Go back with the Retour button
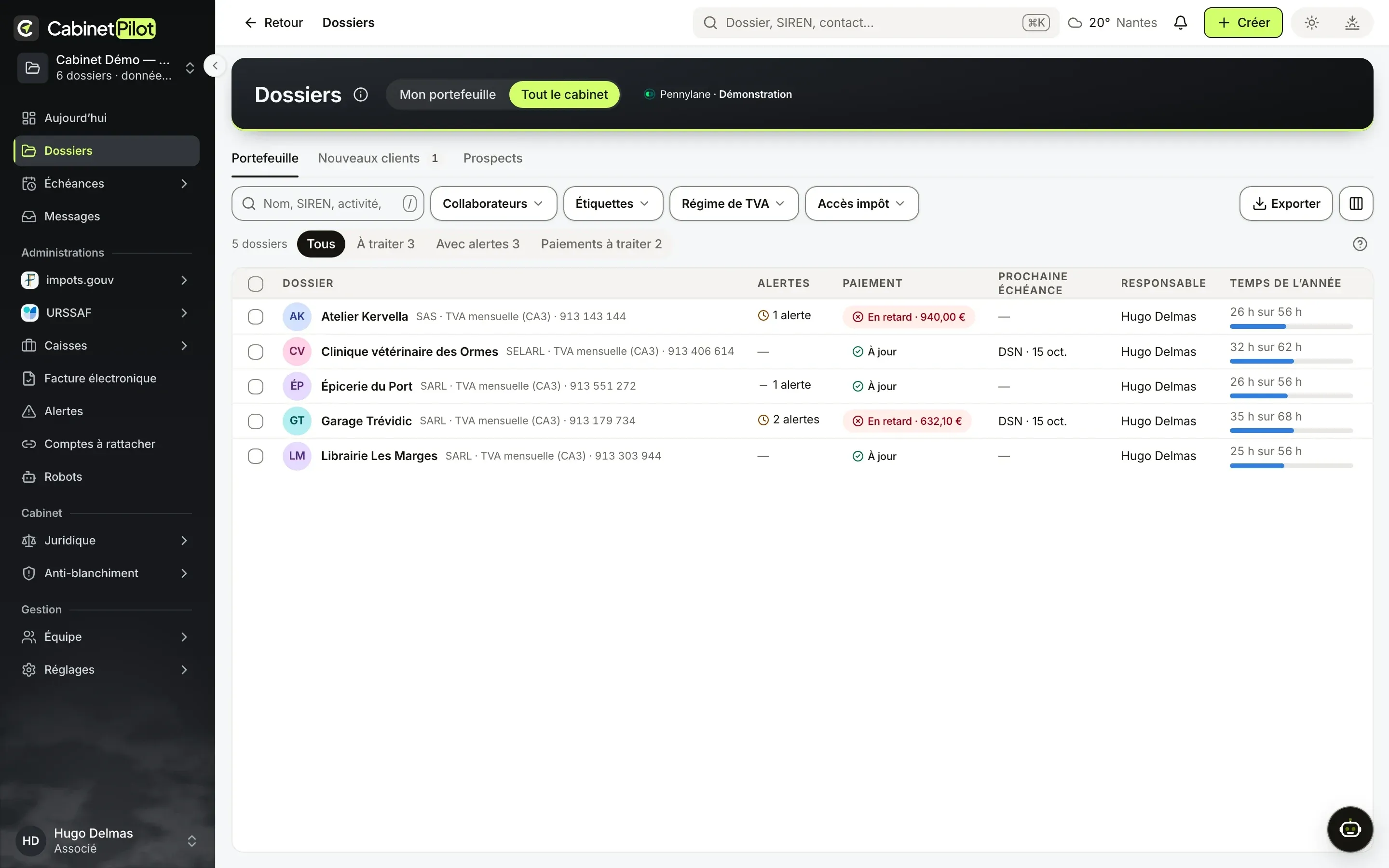Screen dimensions: 1389x868 [274, 22]
